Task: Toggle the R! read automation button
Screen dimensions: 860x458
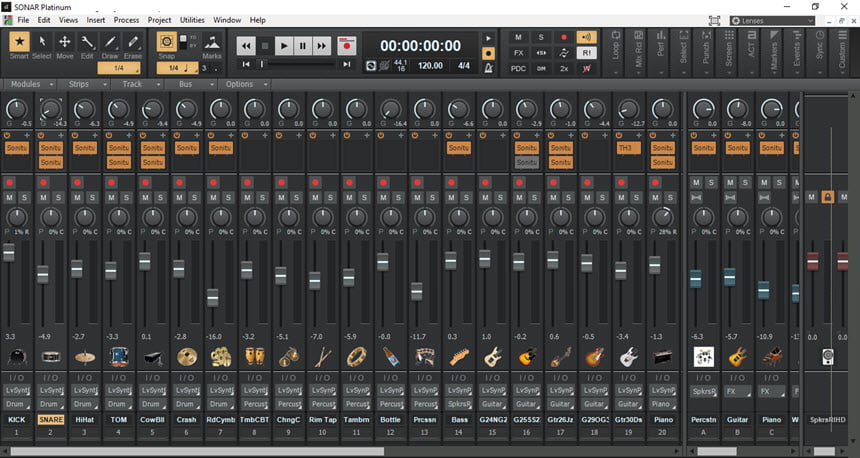Action: coord(586,53)
